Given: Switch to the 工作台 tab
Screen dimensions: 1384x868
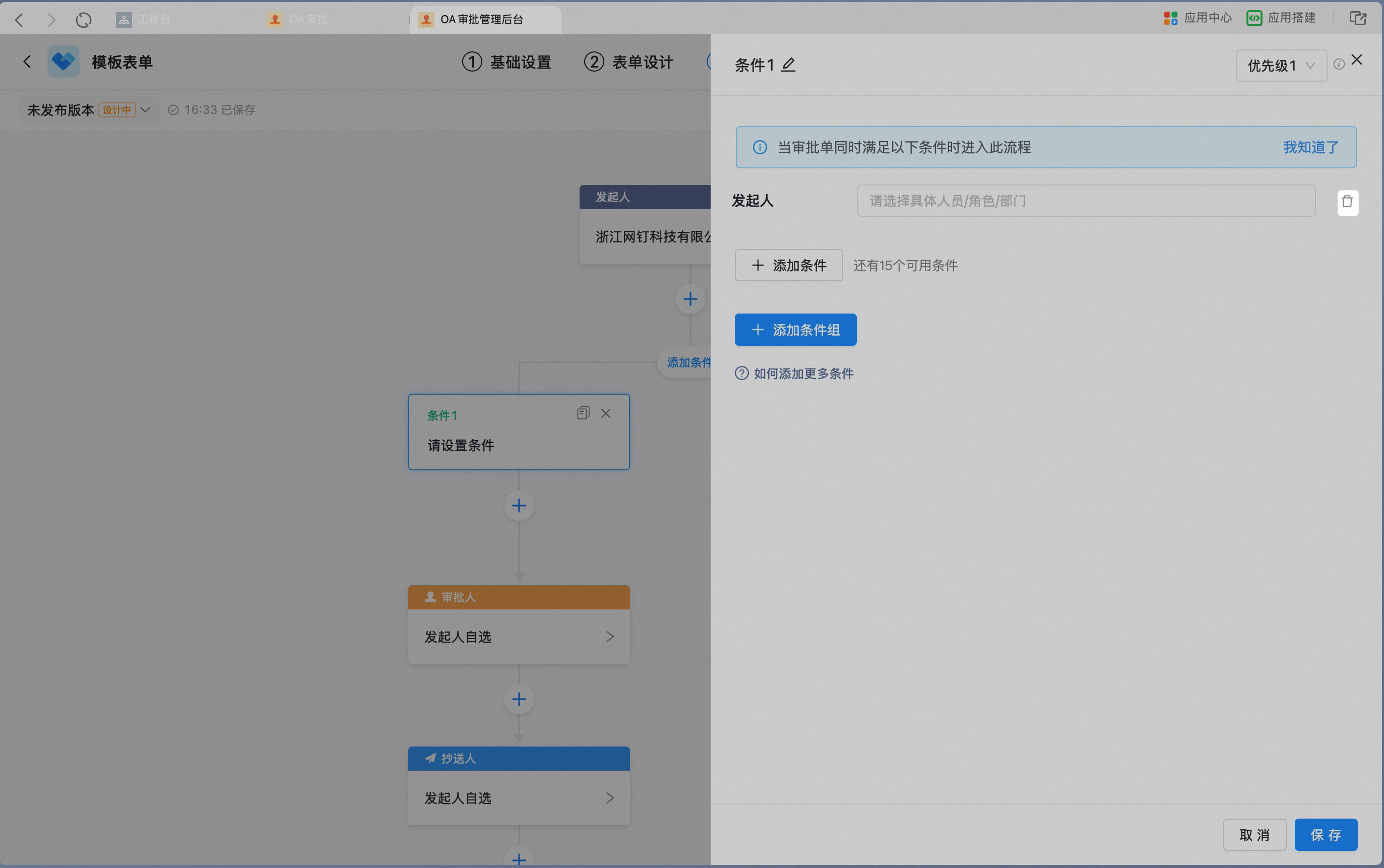Looking at the screenshot, I should click(145, 20).
